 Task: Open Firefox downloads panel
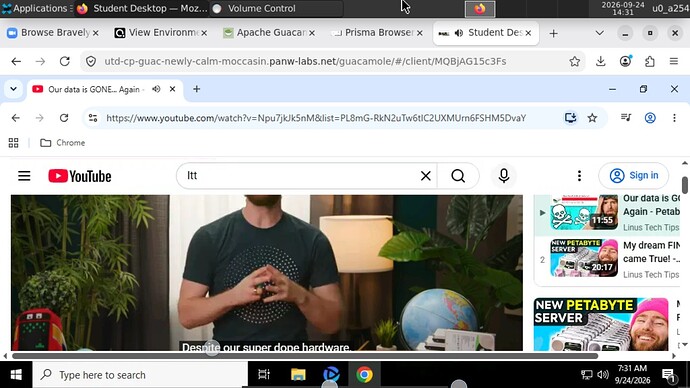pyautogui.click(x=601, y=62)
